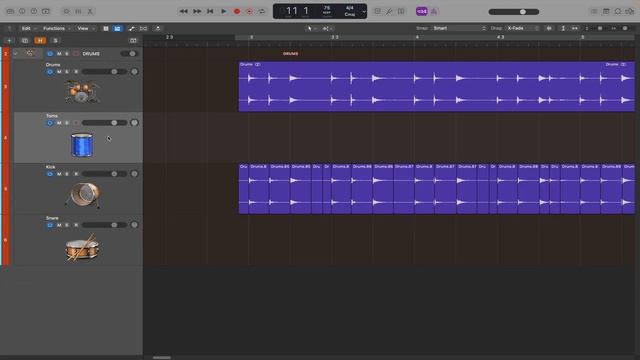Mute the DRUMS track stack

[x=59, y=53]
